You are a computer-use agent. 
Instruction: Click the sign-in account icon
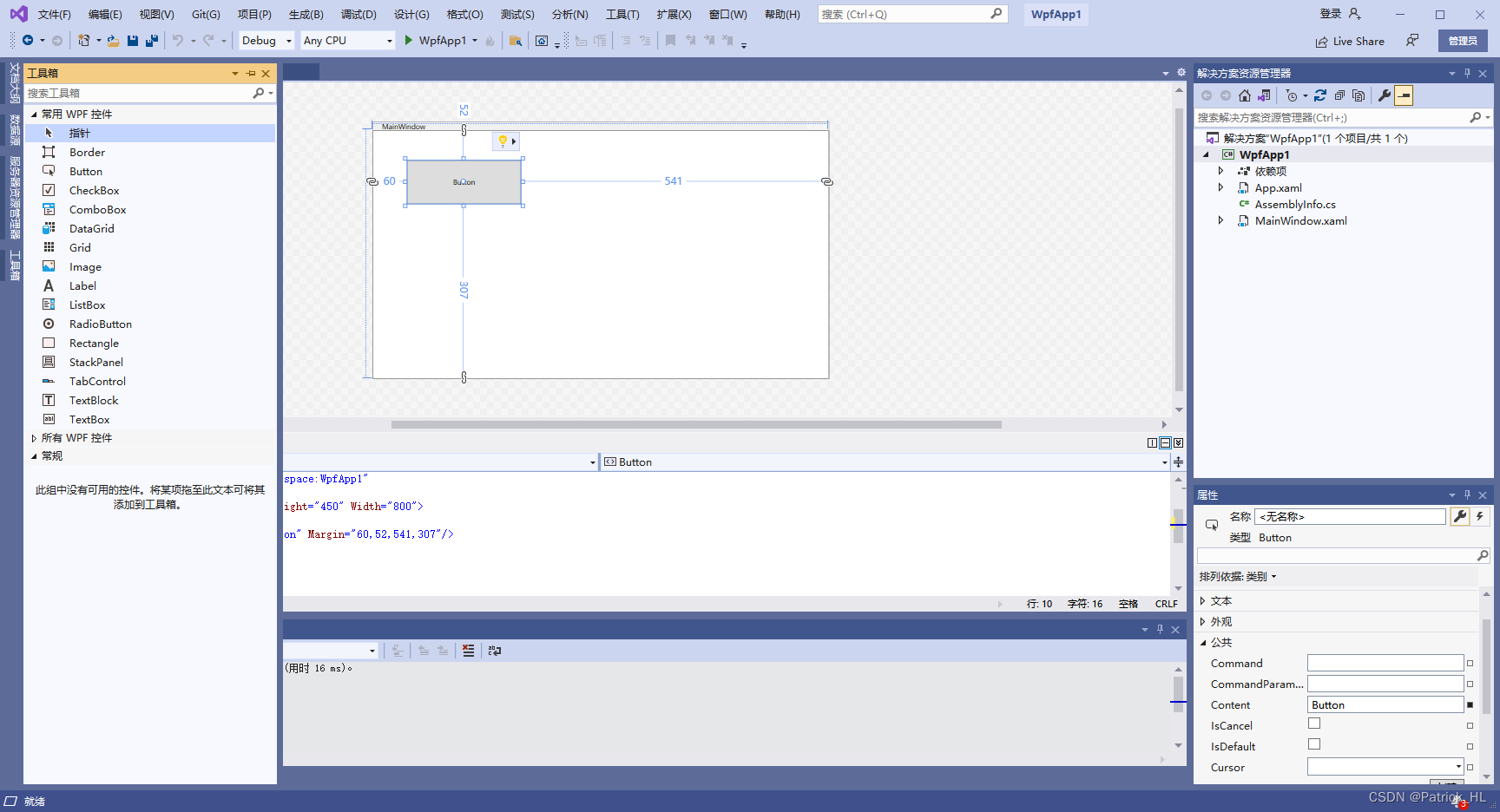point(1355,14)
